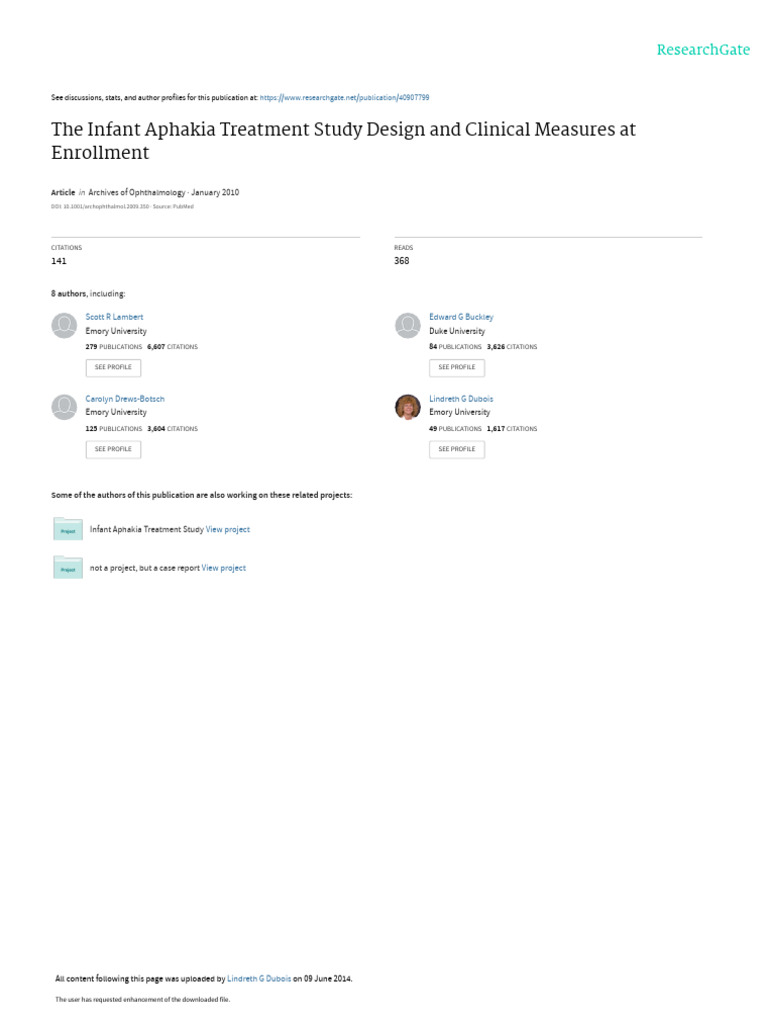Click See Profile under Lindreth G Dubois

click(456, 449)
